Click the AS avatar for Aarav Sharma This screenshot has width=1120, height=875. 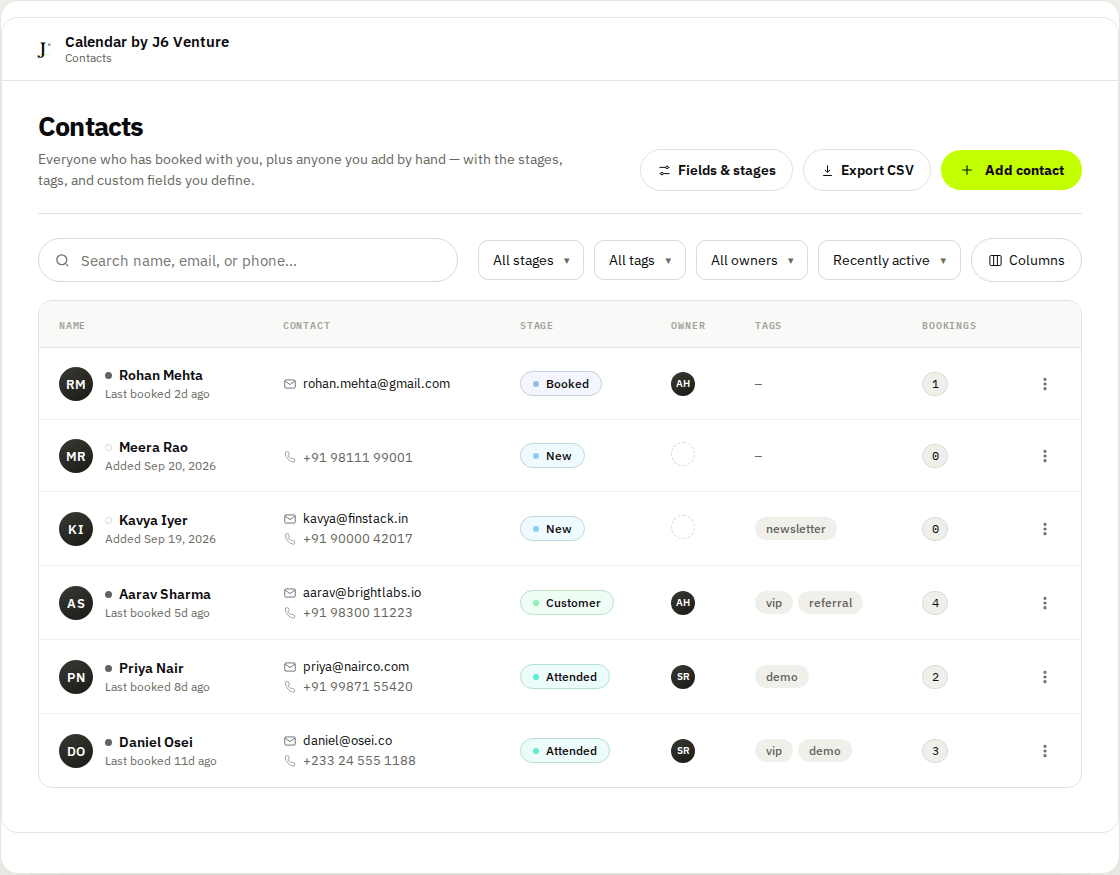[x=76, y=603]
